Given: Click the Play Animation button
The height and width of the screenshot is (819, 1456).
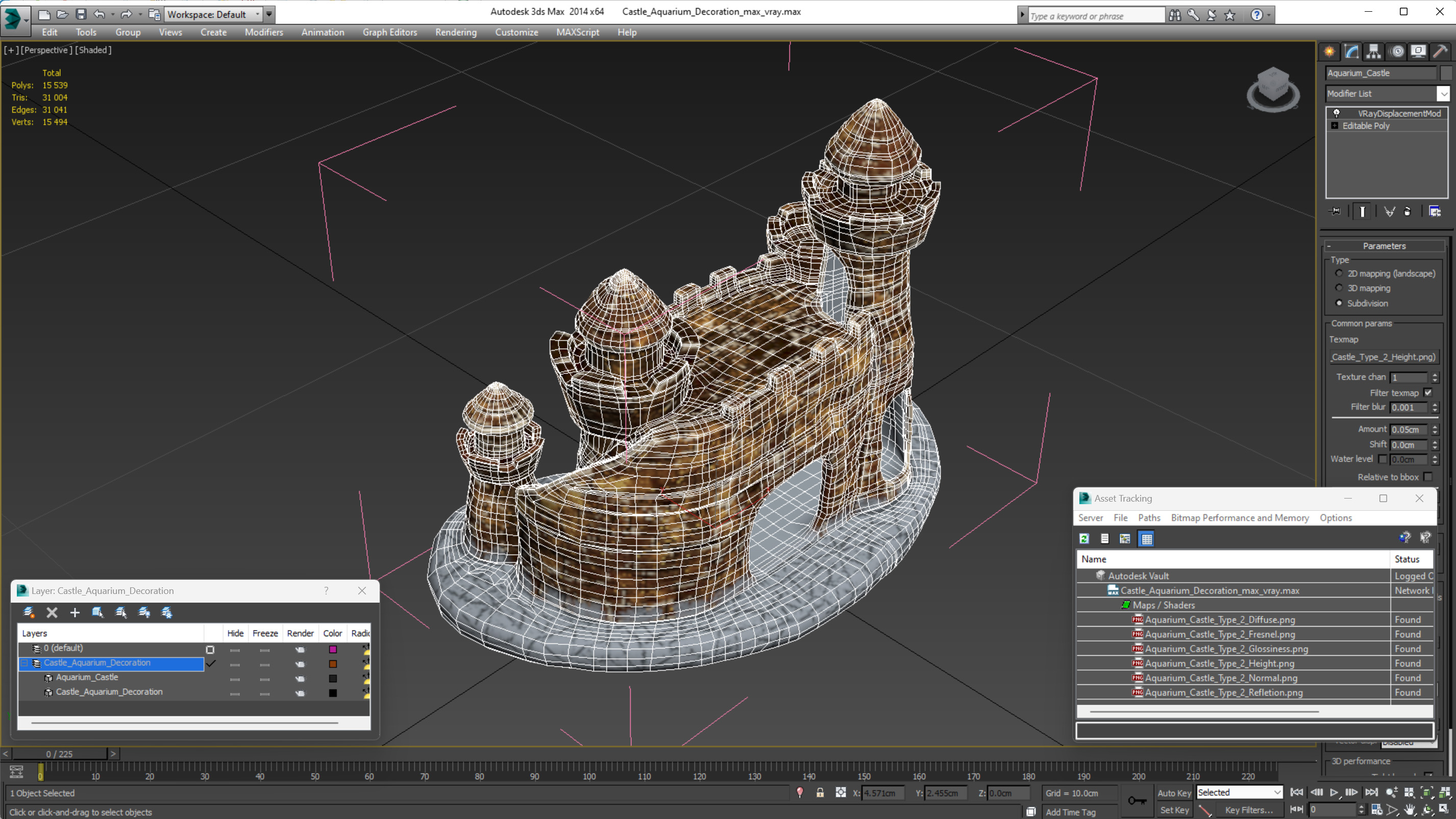Looking at the screenshot, I should click(x=1334, y=792).
